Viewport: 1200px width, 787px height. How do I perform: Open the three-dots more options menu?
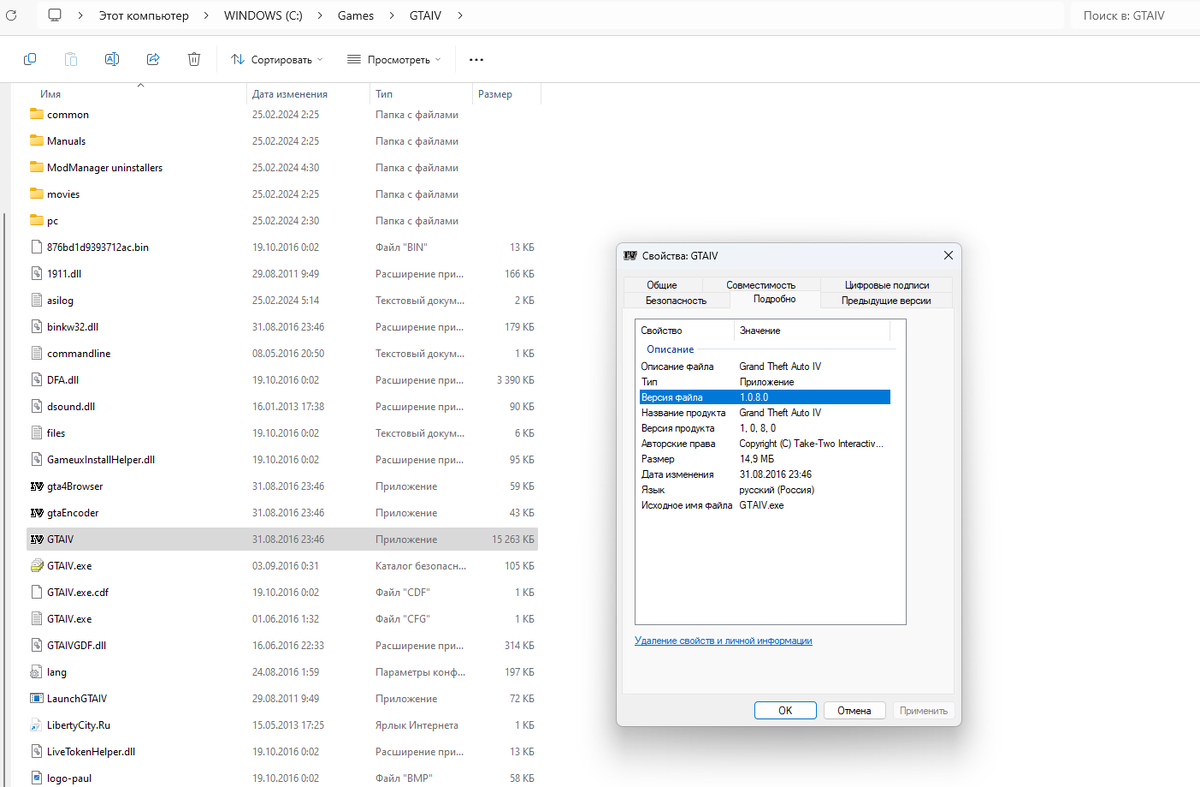tap(476, 60)
